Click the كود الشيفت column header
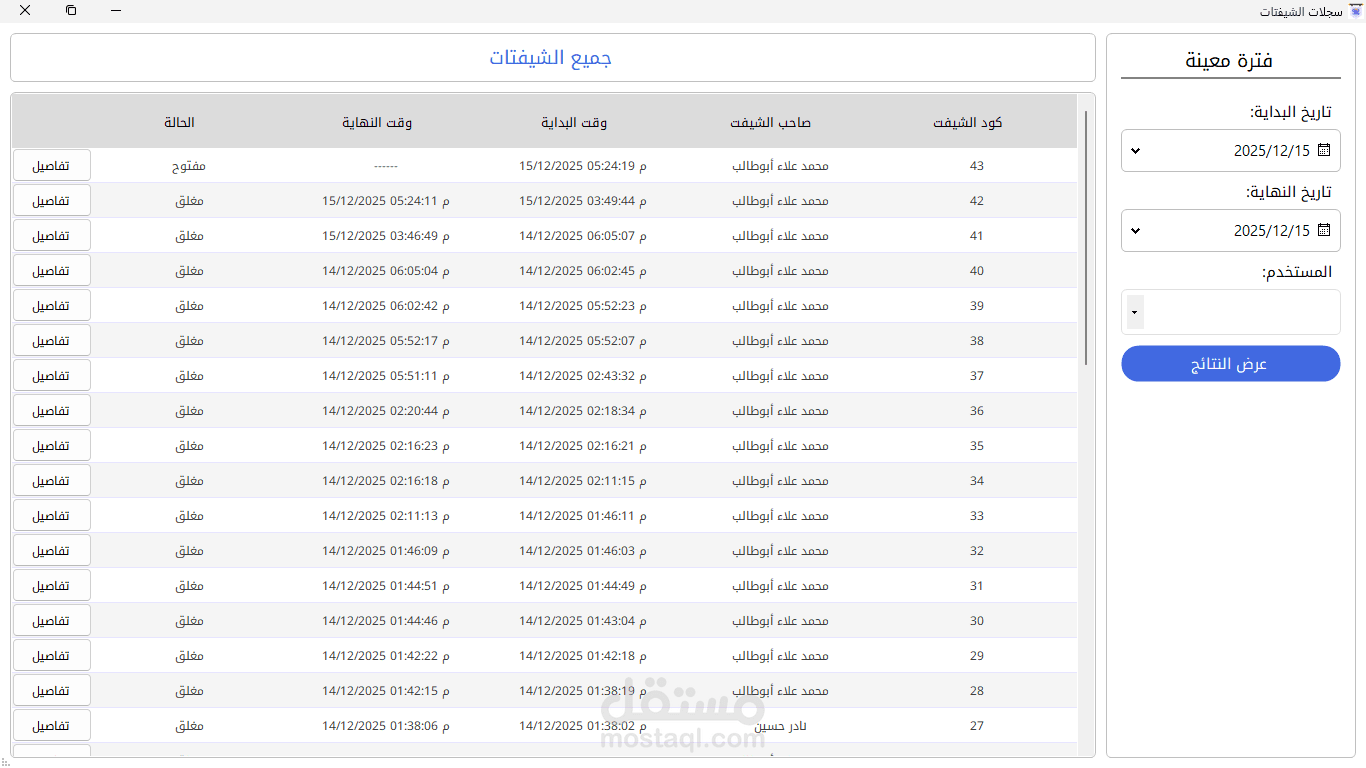Screen dimensions: 1366x768 pos(967,122)
